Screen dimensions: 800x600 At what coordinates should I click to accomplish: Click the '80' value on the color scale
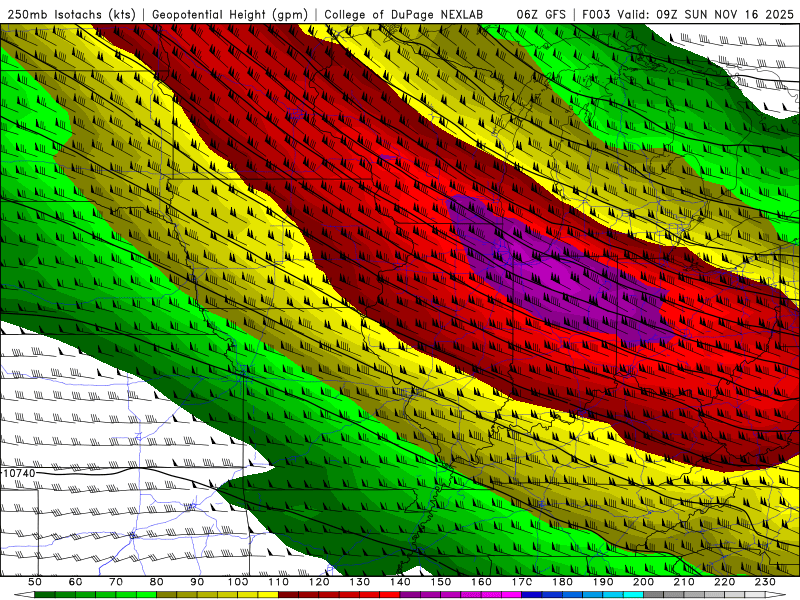tap(157, 582)
